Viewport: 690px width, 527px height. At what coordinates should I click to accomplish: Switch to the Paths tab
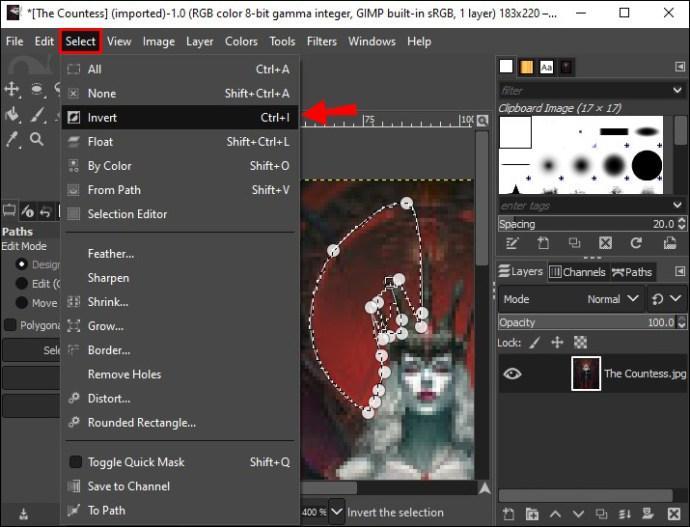632,272
